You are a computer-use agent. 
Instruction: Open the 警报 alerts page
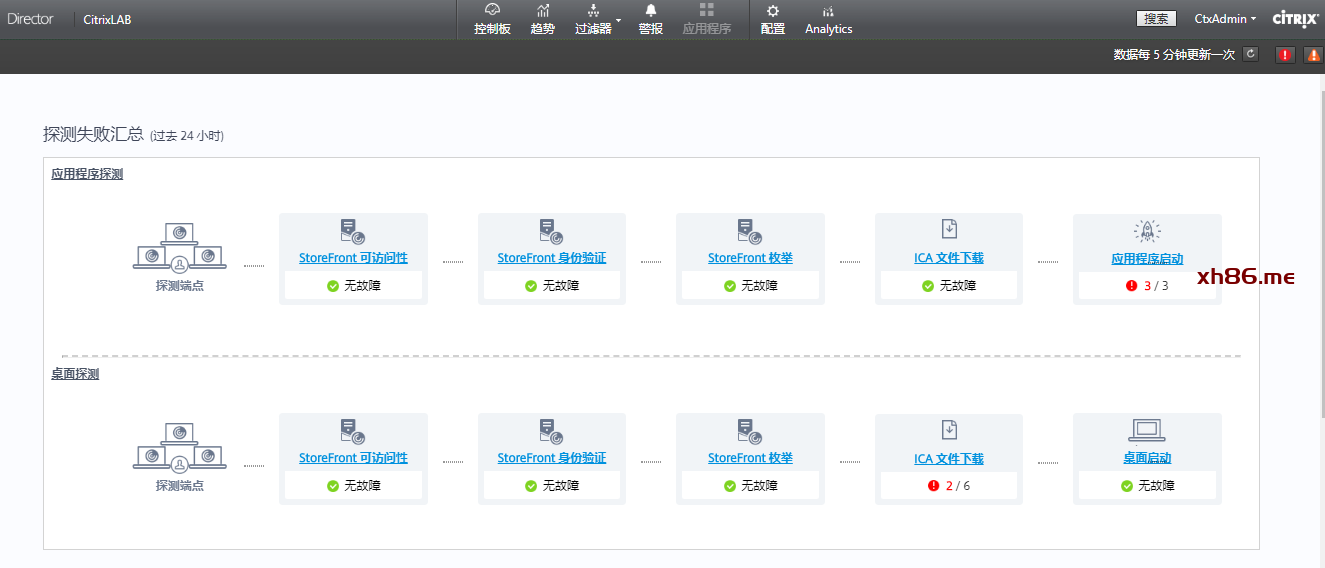651,19
